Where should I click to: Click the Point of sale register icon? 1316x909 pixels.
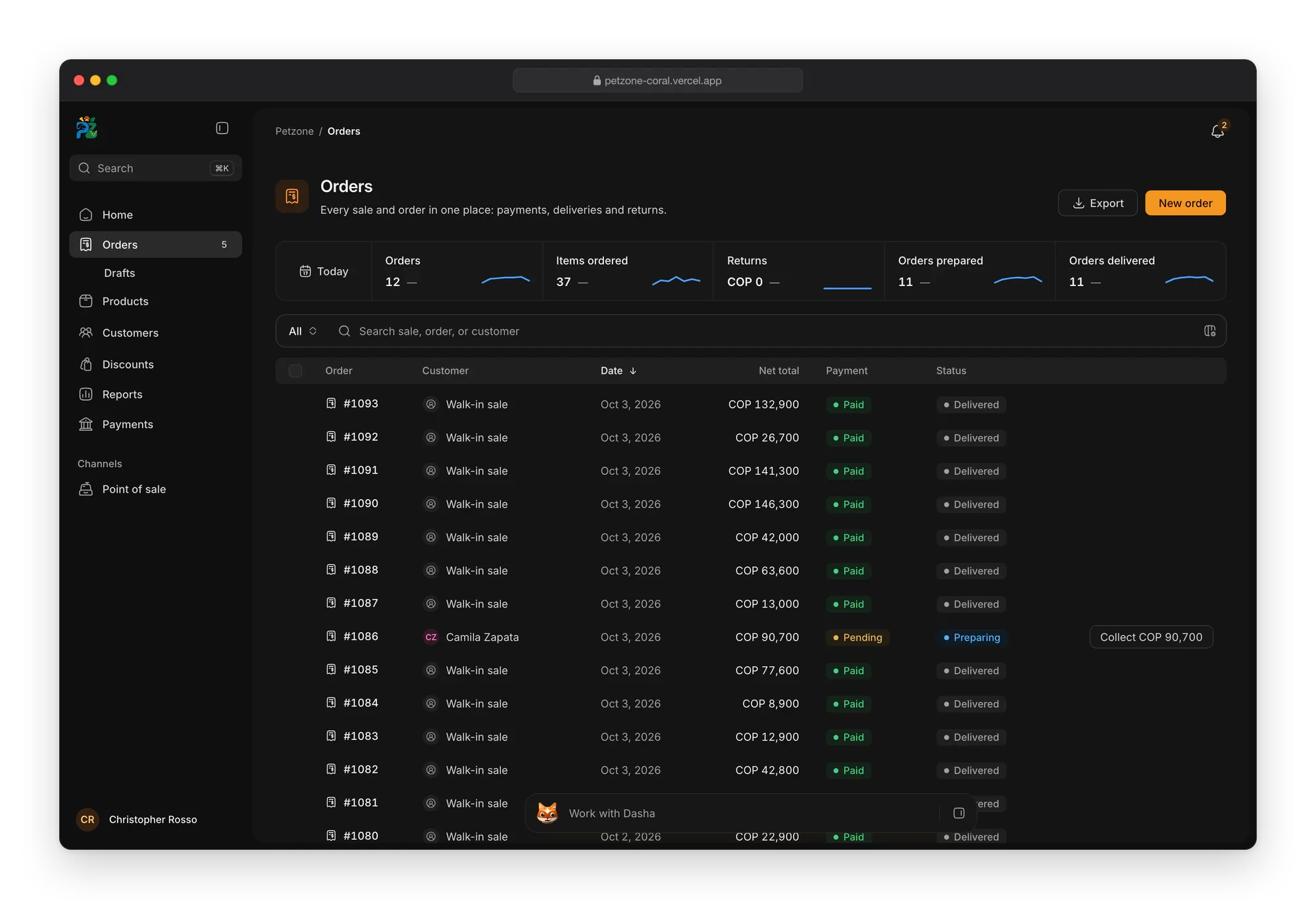86,489
